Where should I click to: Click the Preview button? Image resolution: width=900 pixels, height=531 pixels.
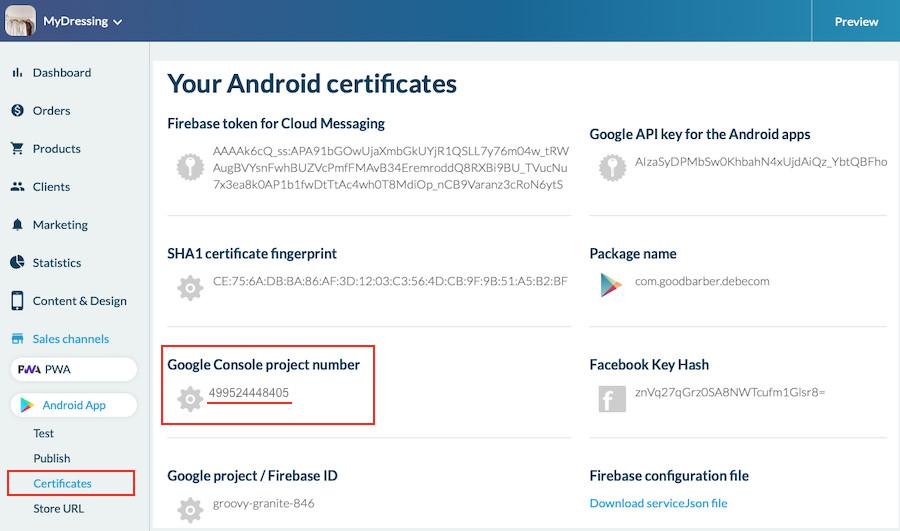click(x=856, y=21)
